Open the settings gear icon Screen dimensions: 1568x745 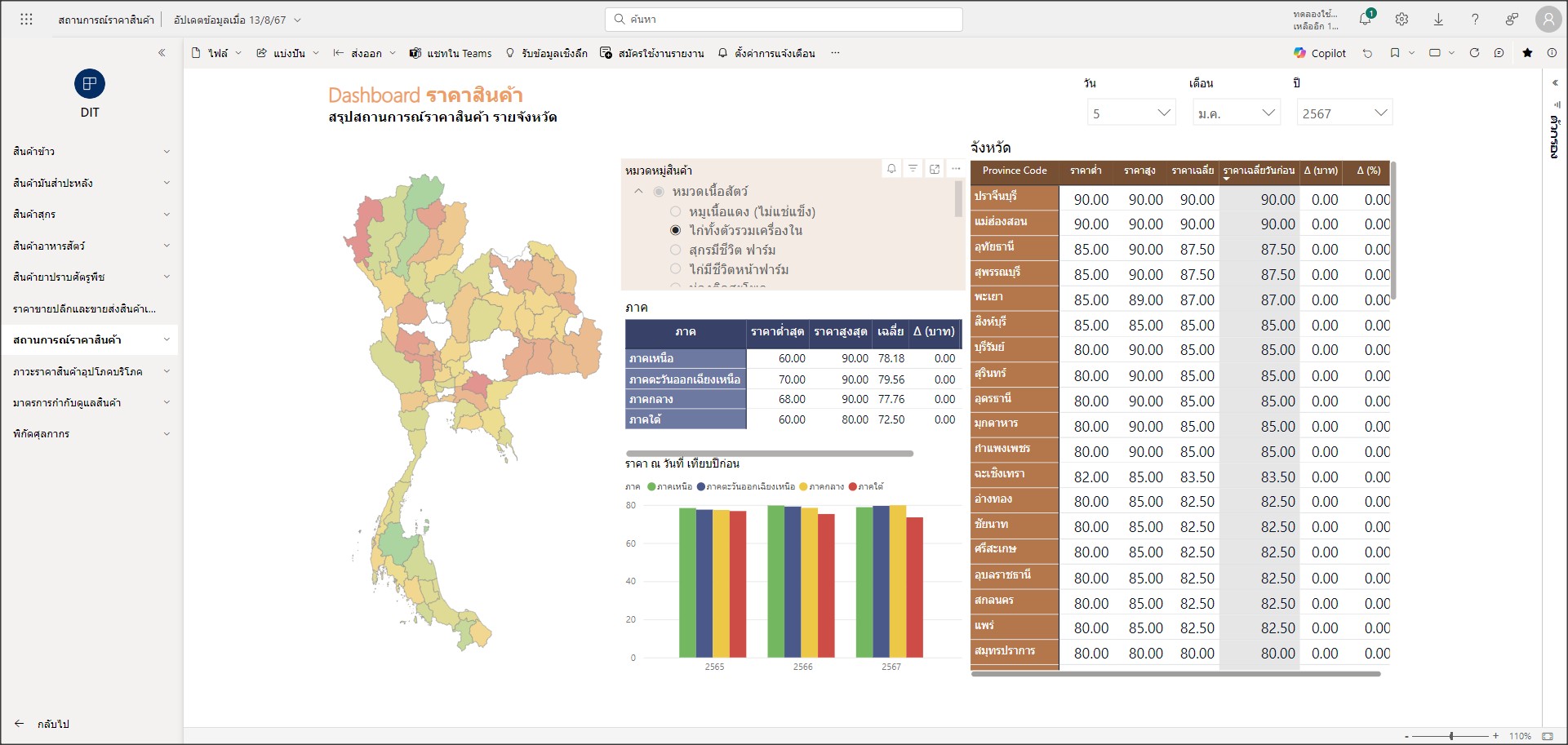tap(1401, 20)
